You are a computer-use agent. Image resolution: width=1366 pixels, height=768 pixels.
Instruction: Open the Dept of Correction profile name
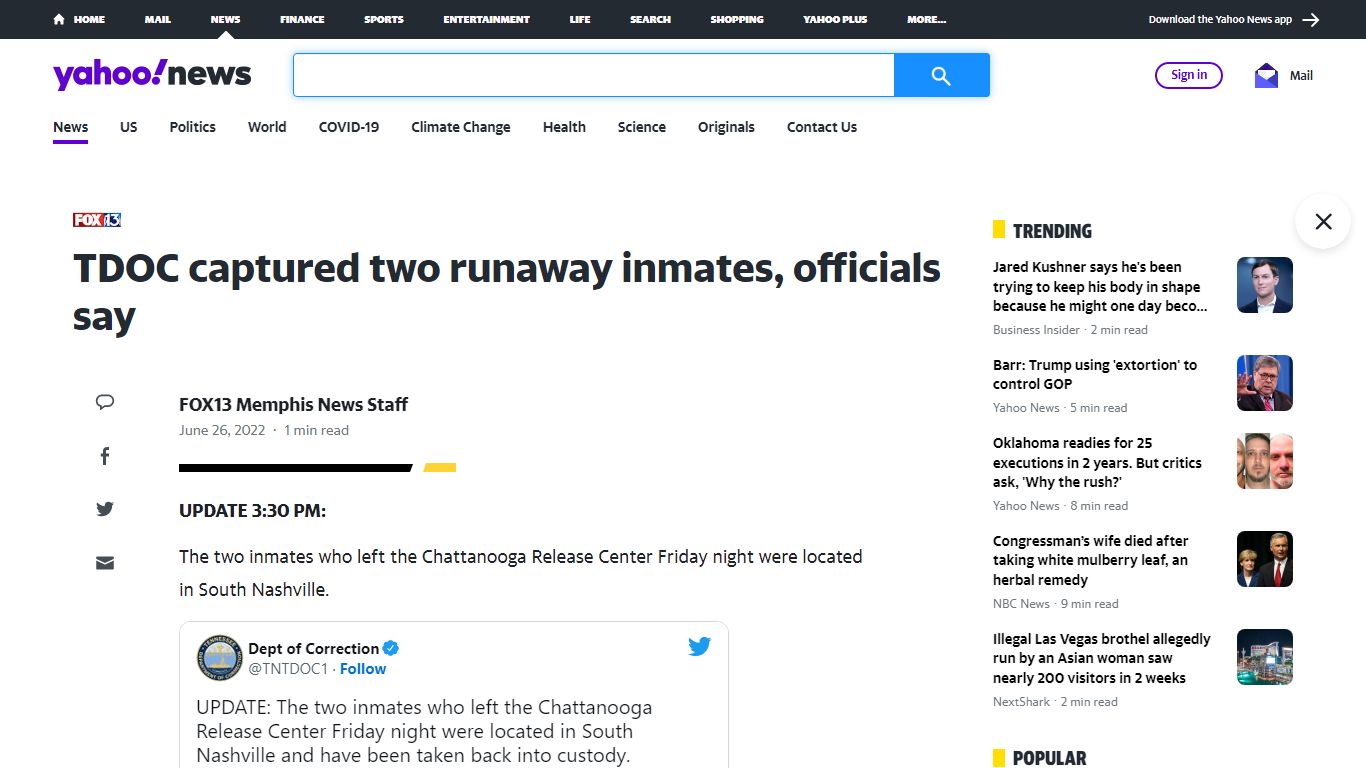coord(314,648)
